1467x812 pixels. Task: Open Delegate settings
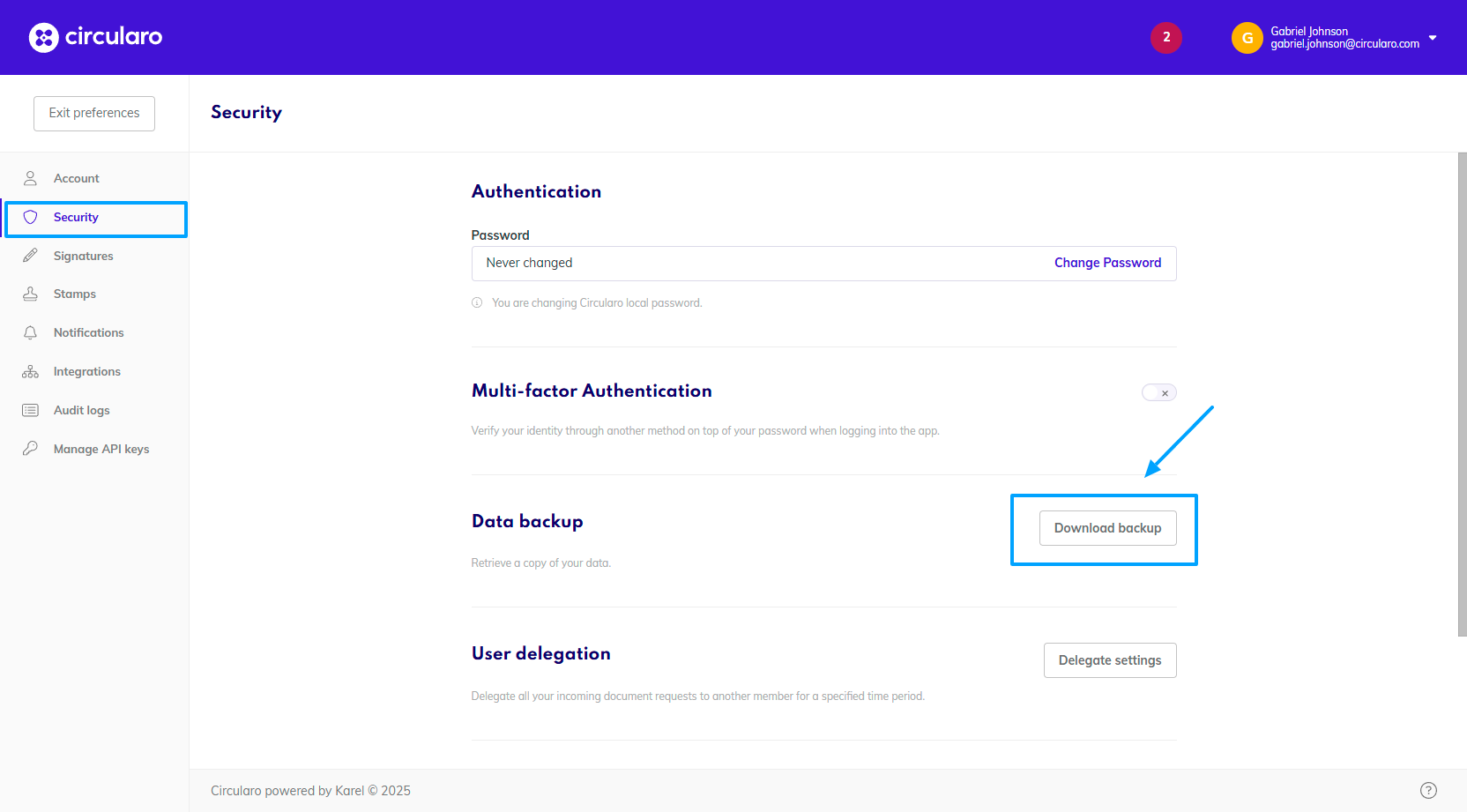coord(1109,660)
